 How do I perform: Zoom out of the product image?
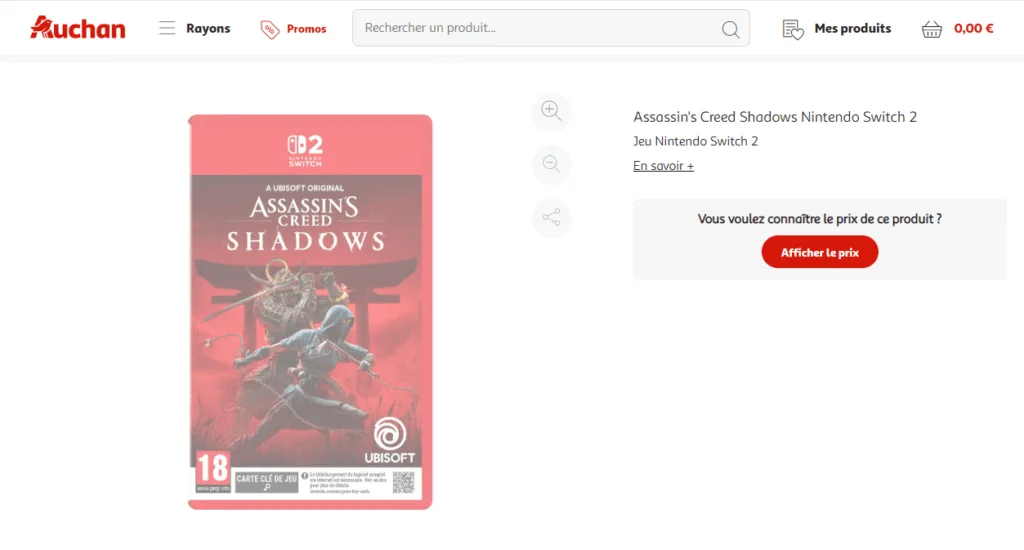(551, 164)
